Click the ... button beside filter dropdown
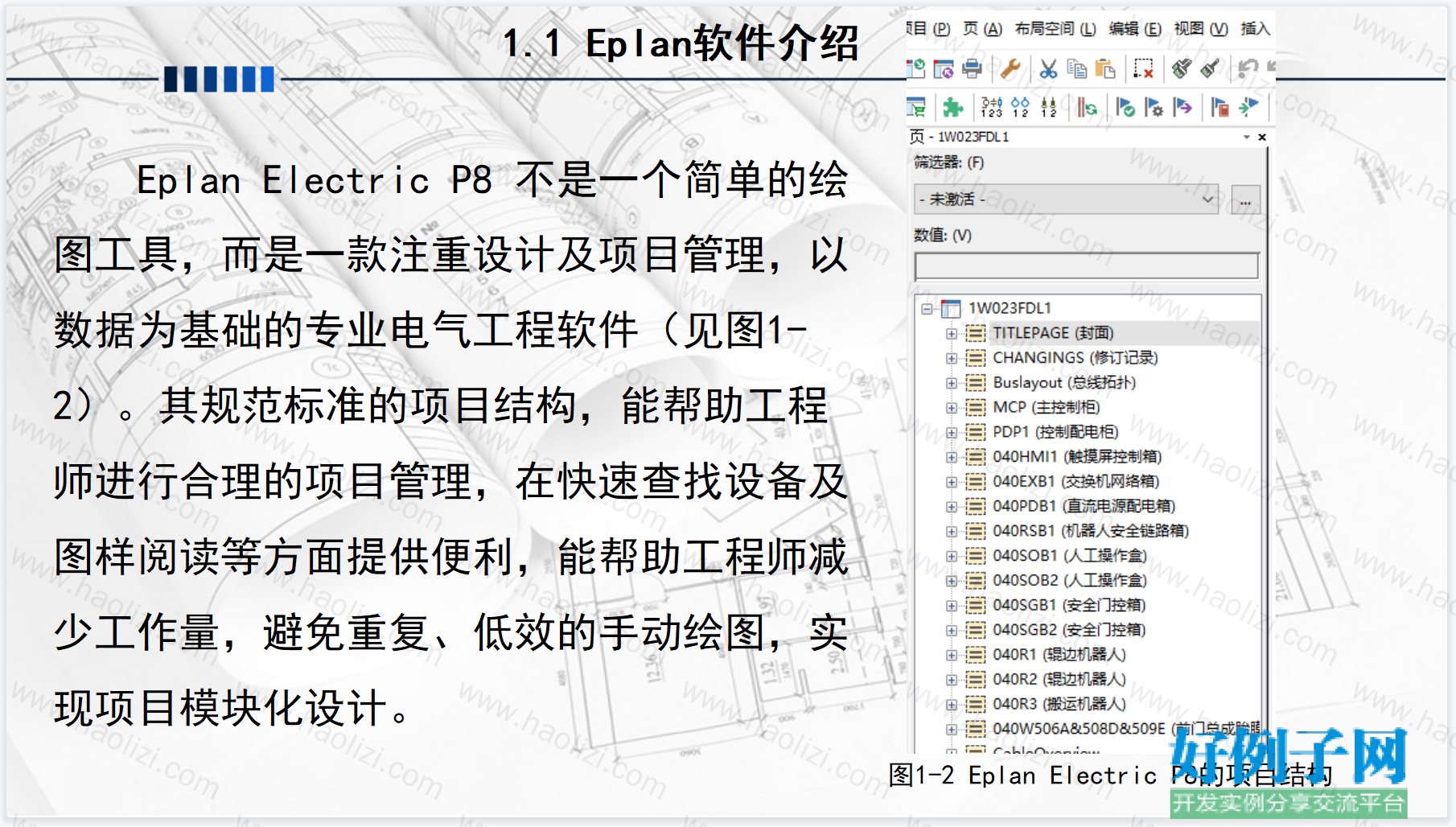 point(1245,200)
